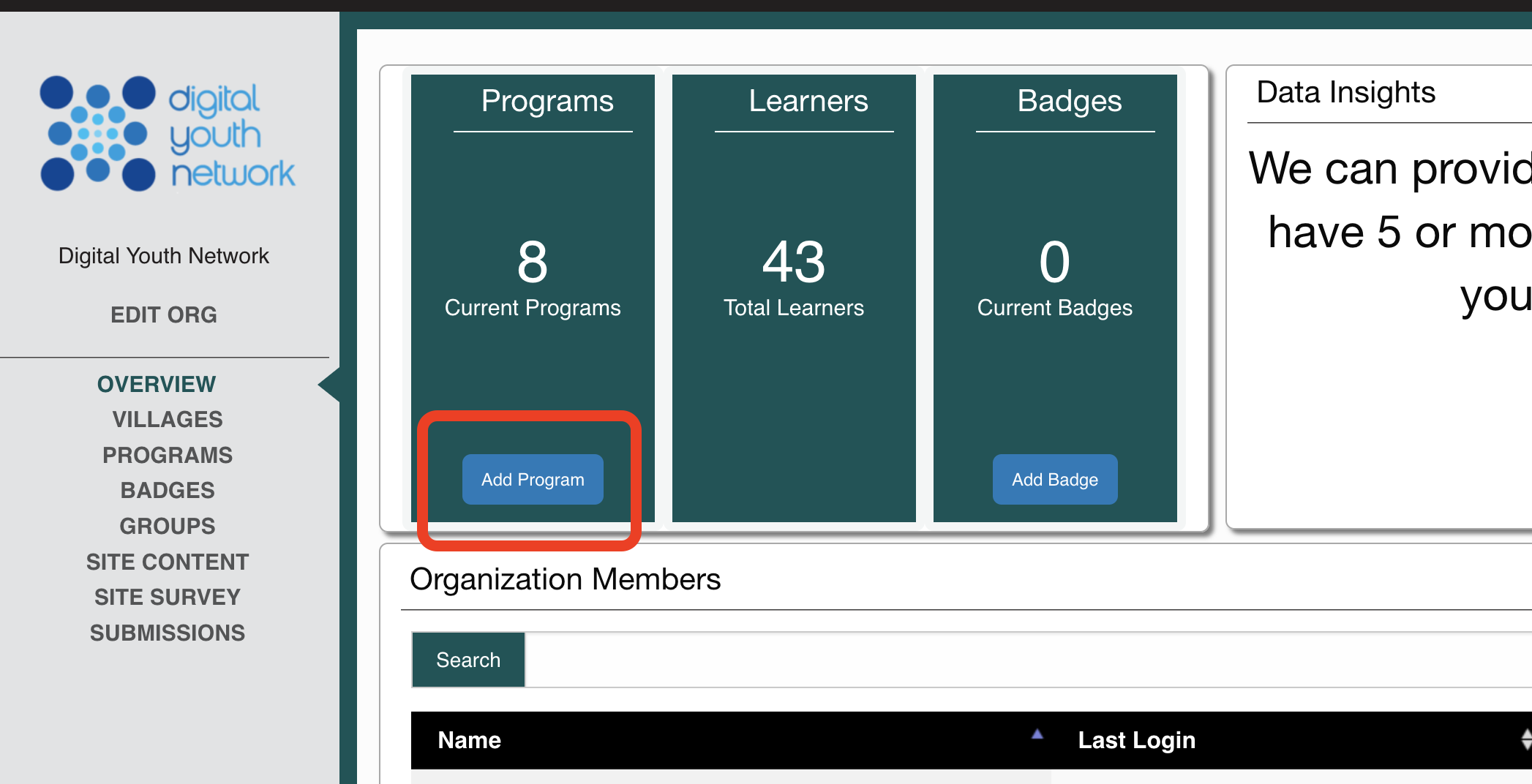Select the Learners card with 43 learners
Screen dimensions: 1532x784
tap(794, 298)
